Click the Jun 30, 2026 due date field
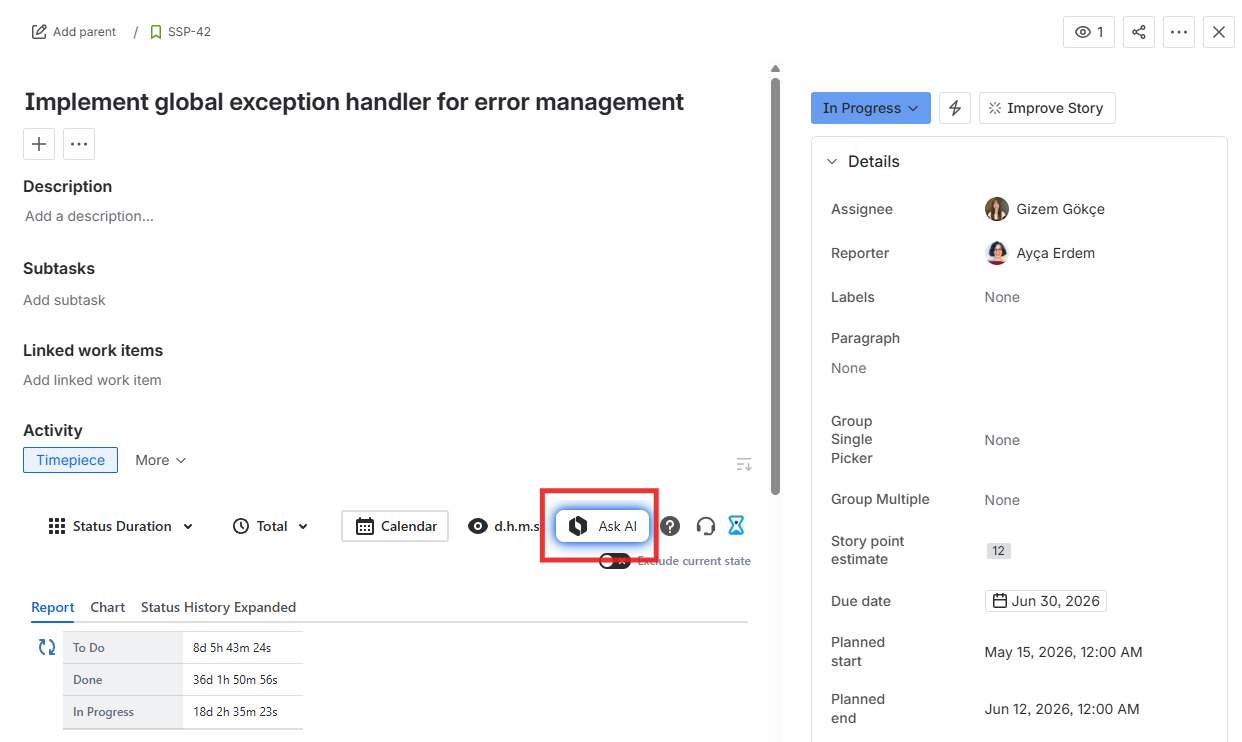This screenshot has width=1242, height=742. point(1045,601)
